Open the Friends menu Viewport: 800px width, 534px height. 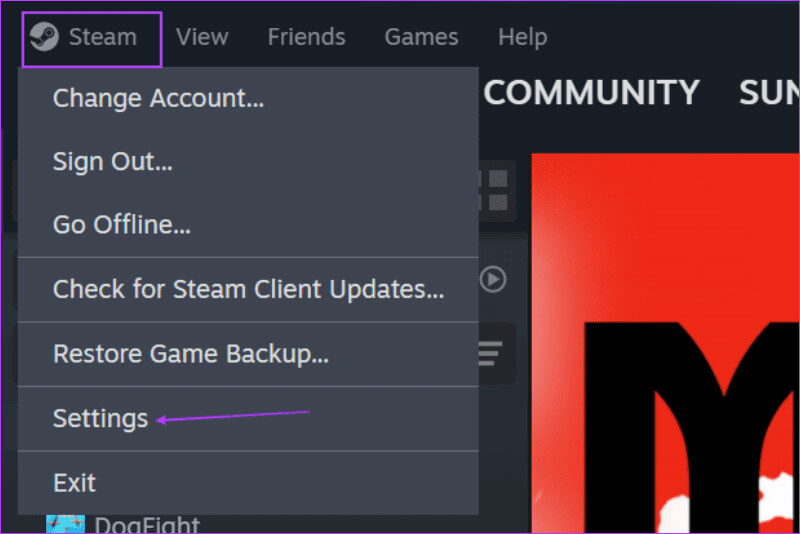pos(306,37)
